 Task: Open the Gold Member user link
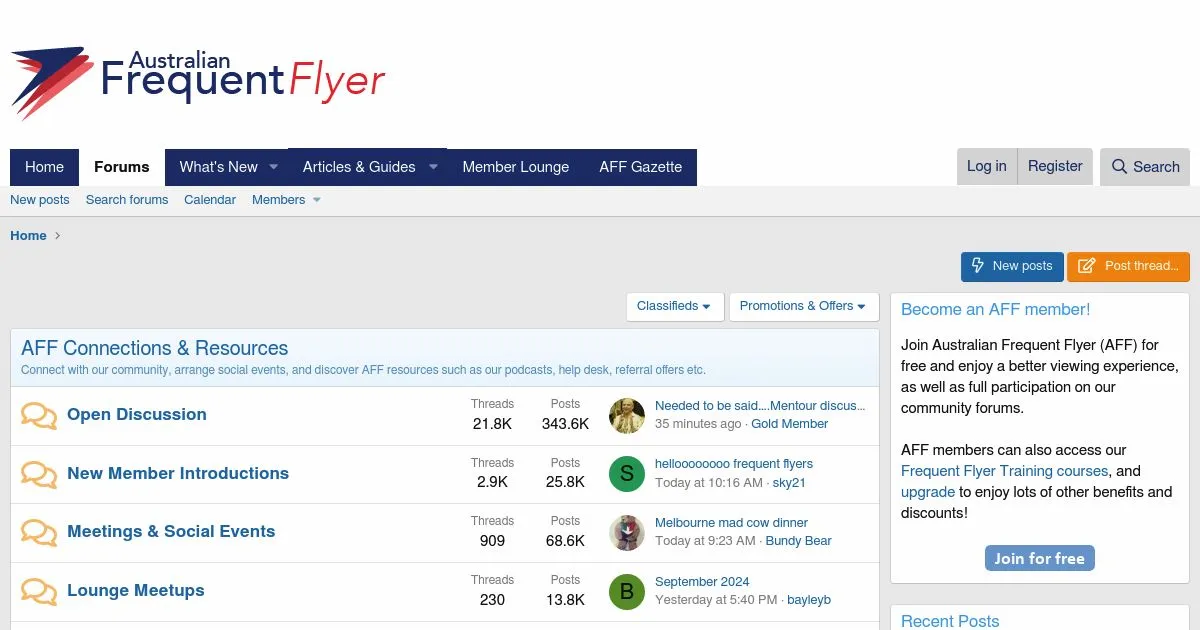[790, 424]
